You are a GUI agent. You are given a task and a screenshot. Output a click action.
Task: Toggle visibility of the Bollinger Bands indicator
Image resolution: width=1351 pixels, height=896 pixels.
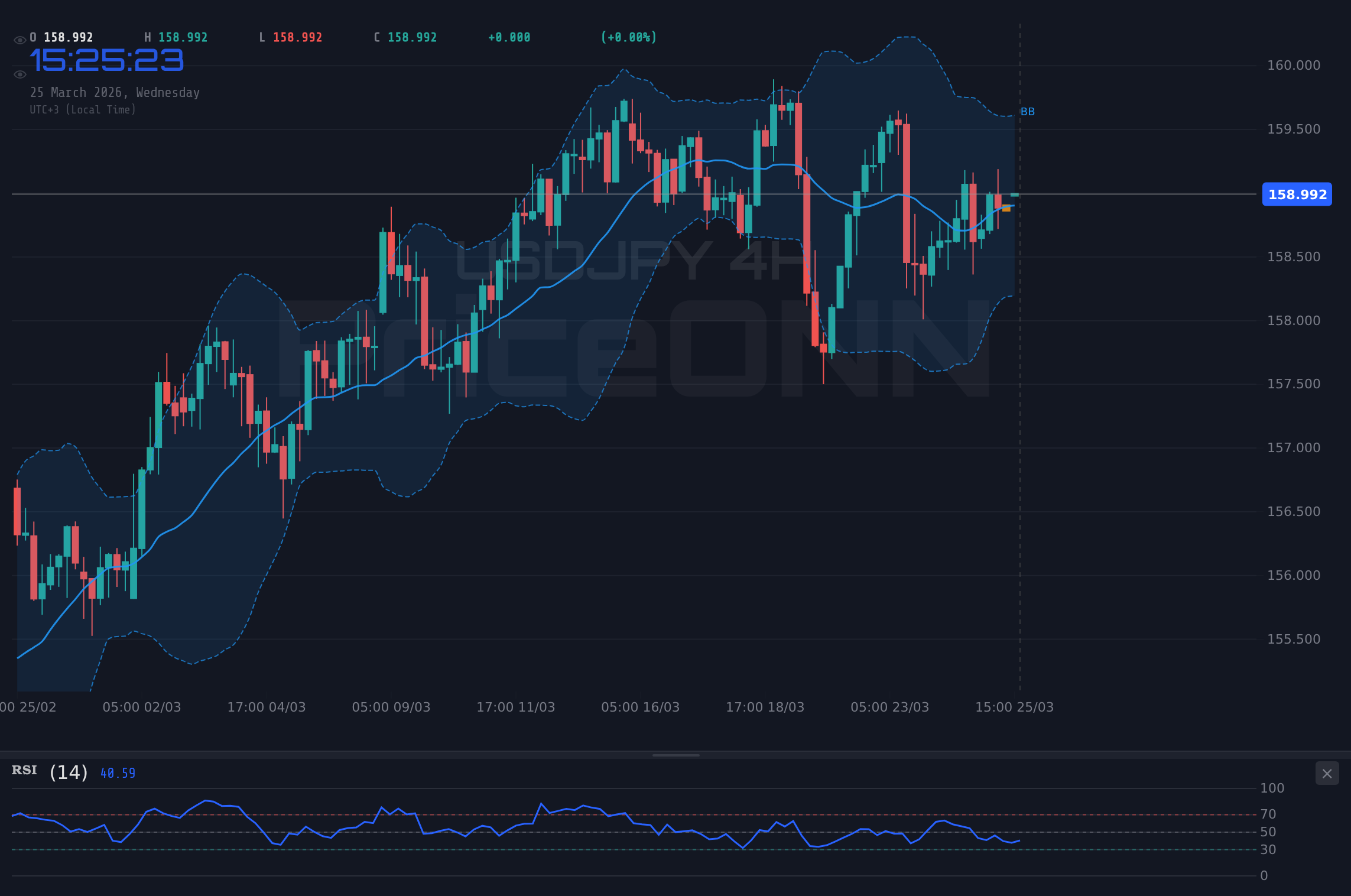pos(20,74)
